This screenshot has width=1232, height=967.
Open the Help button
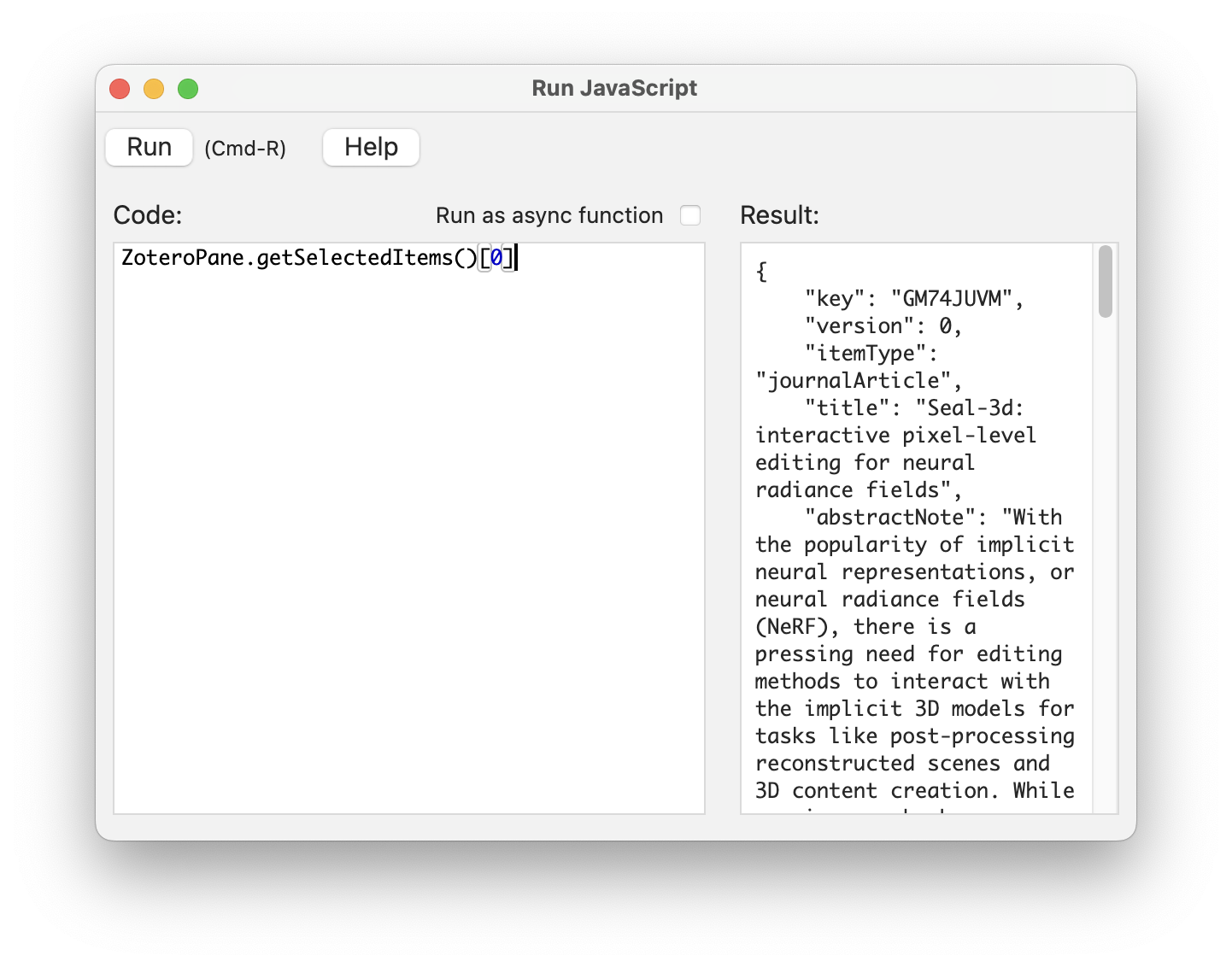371,147
